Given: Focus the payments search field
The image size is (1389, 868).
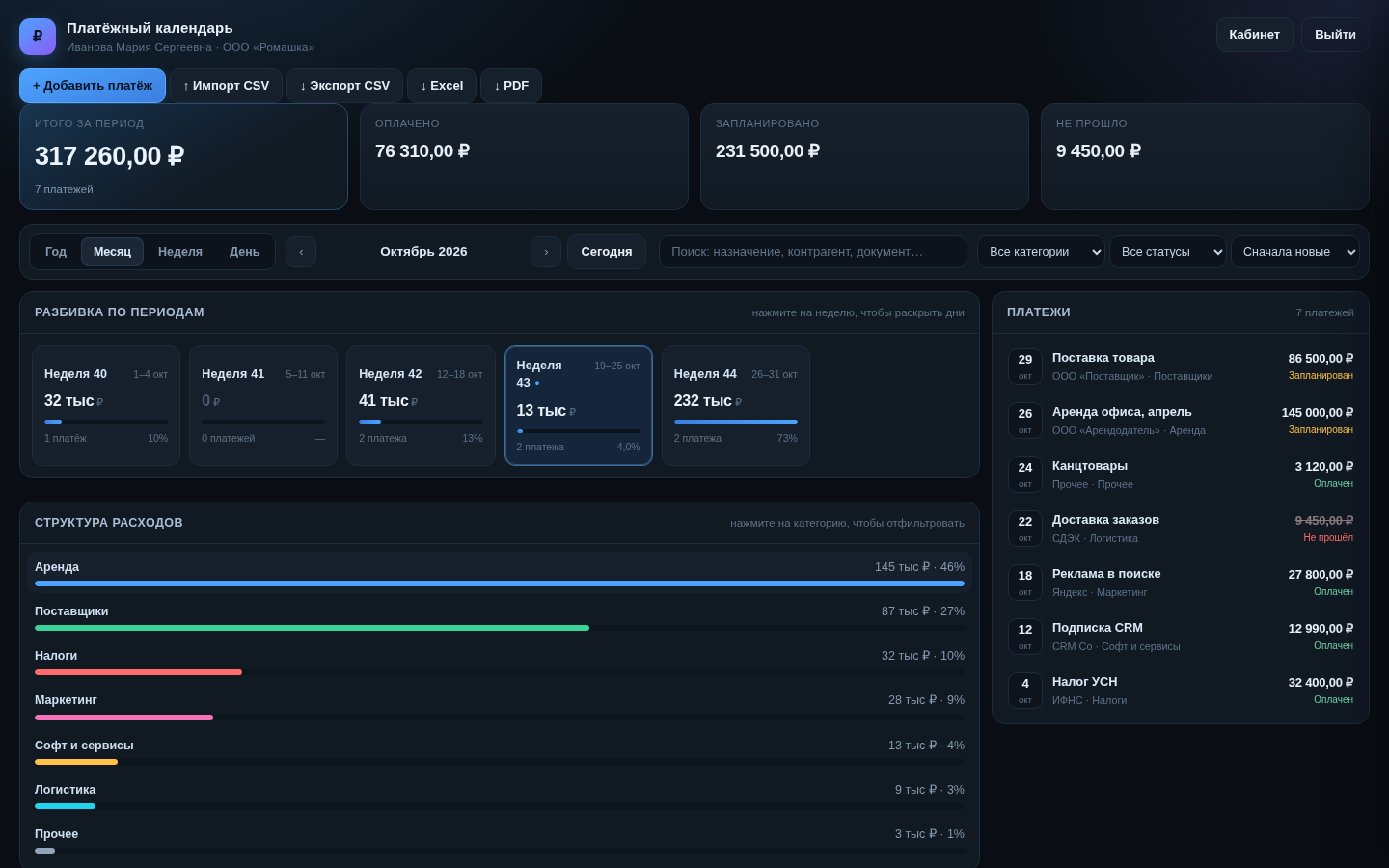Looking at the screenshot, I should pos(813,252).
